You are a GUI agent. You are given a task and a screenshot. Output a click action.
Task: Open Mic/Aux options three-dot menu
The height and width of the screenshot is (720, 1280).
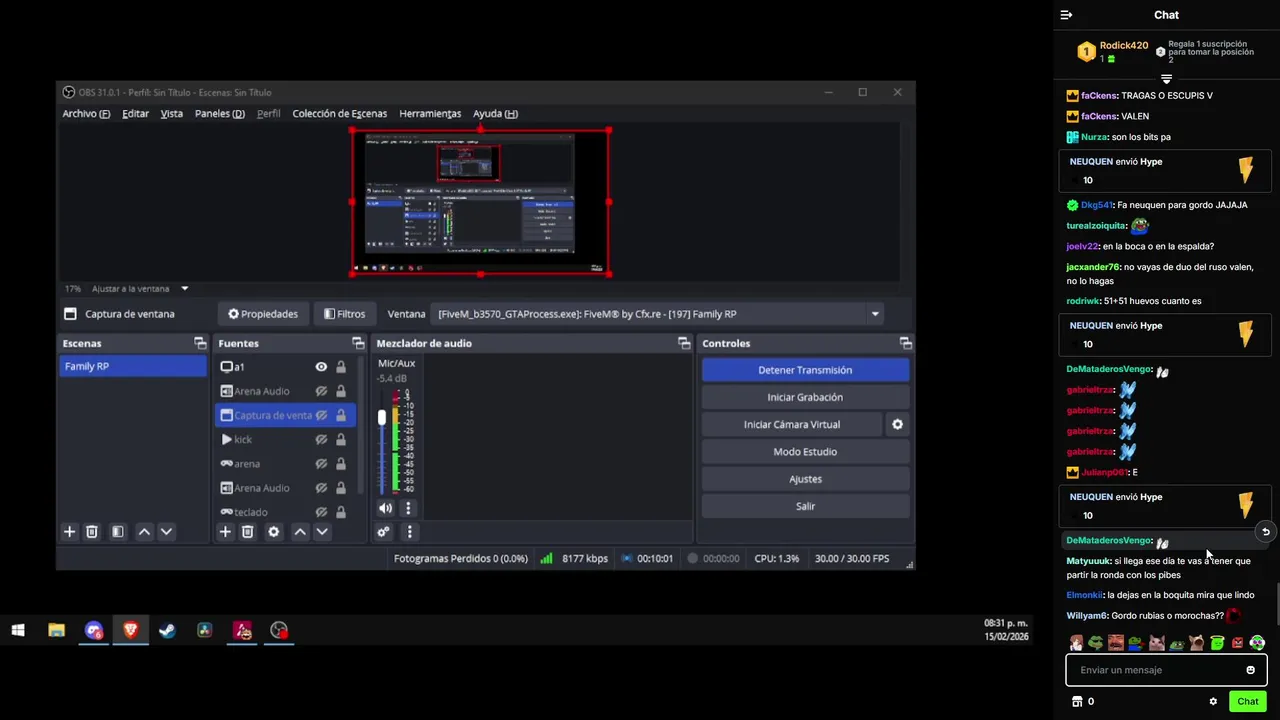(408, 508)
